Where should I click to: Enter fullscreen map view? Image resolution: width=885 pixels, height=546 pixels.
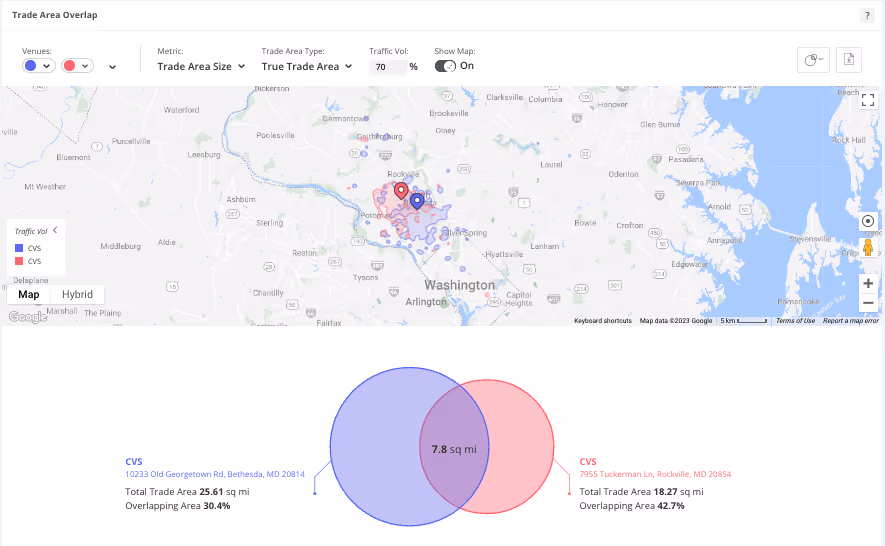tap(868, 101)
